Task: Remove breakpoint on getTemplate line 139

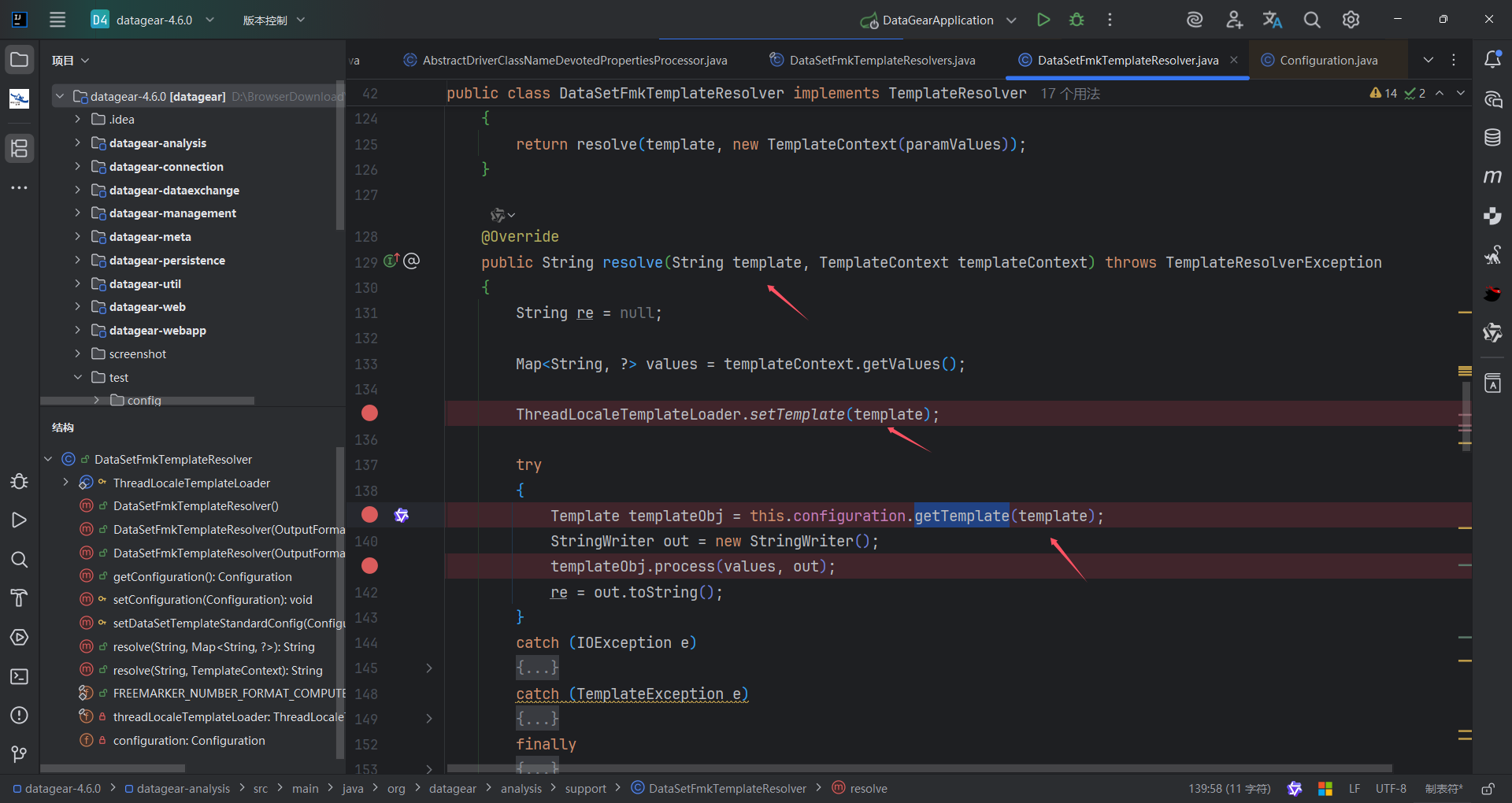Action: tap(369, 515)
